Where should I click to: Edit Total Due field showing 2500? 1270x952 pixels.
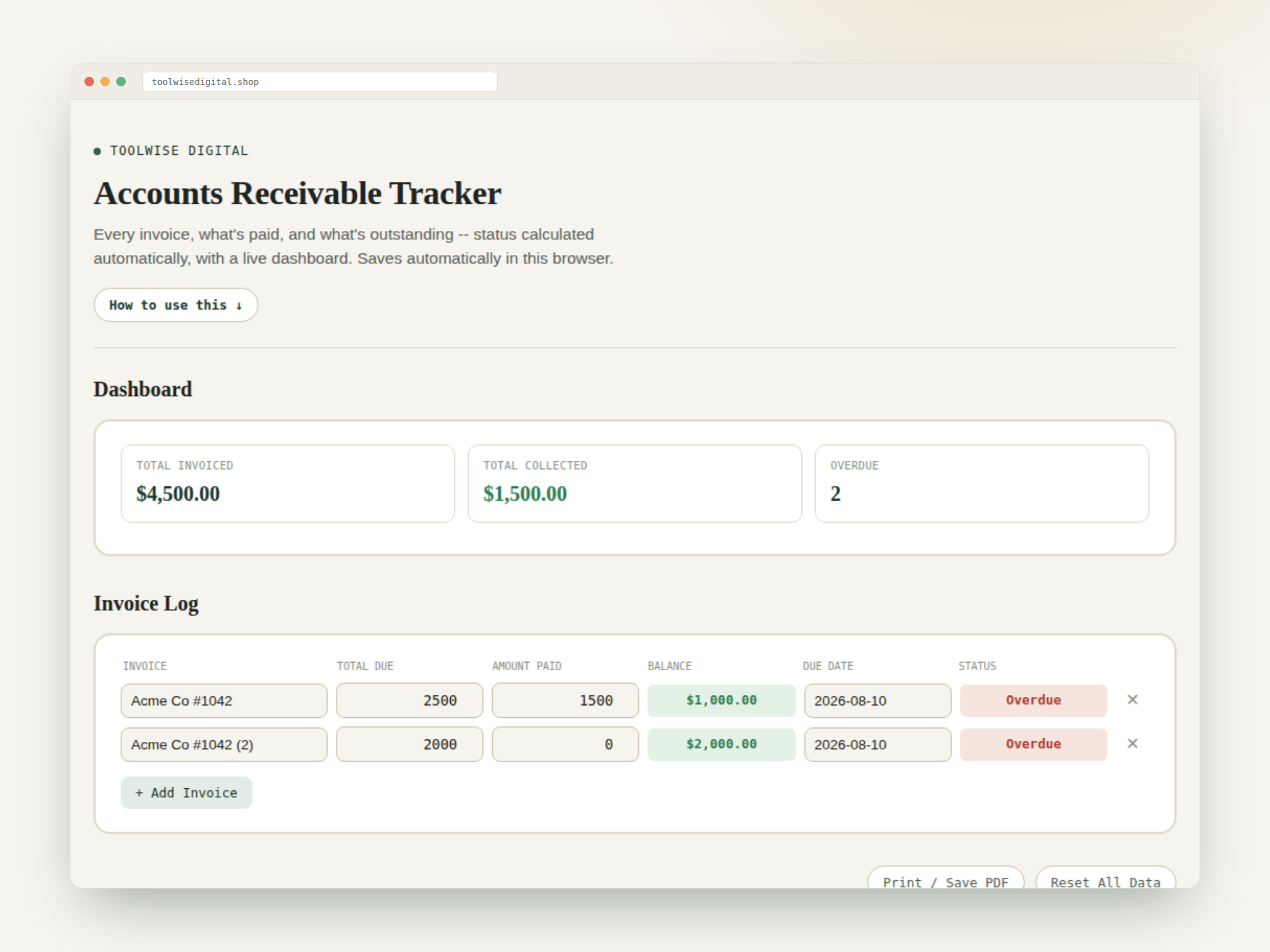click(x=410, y=701)
